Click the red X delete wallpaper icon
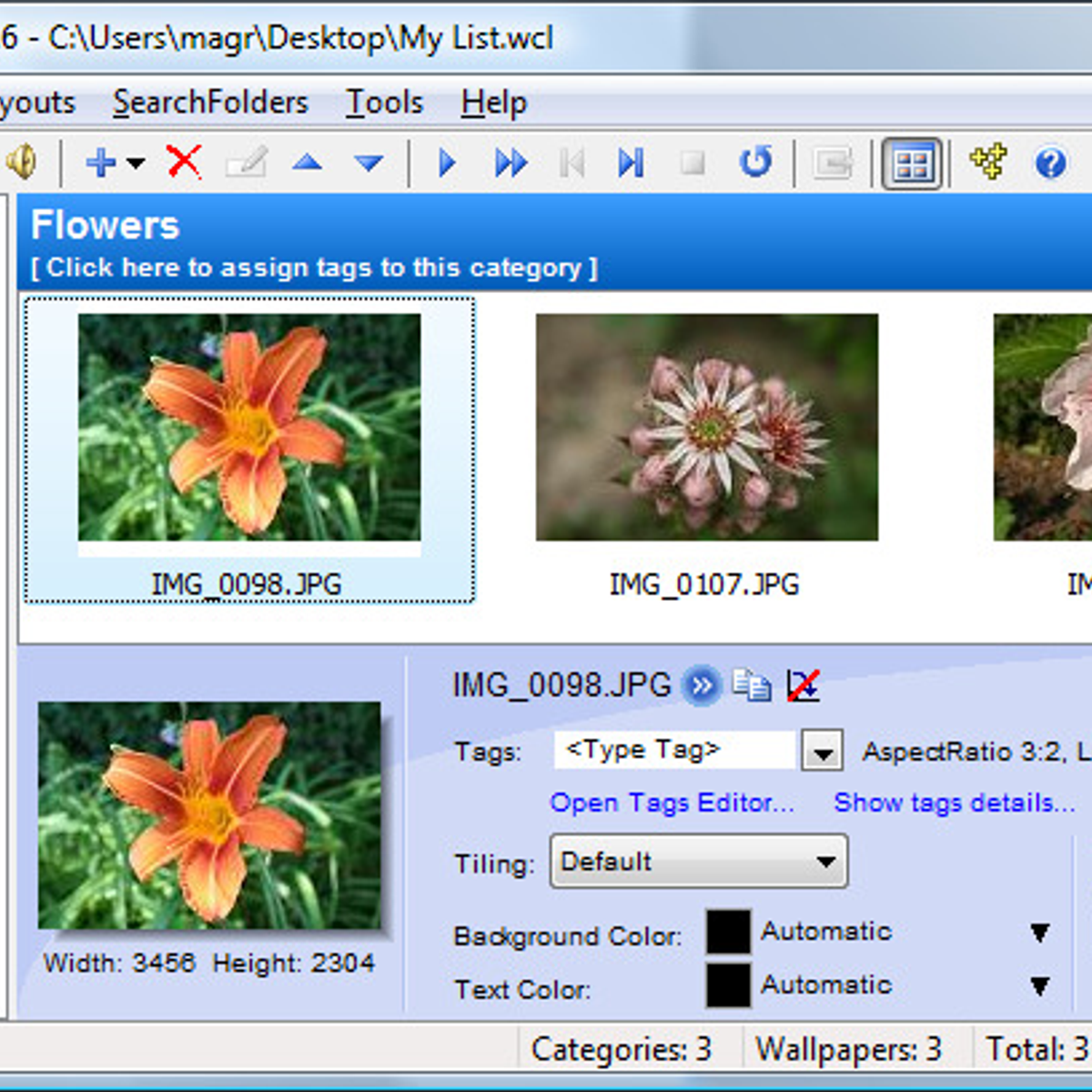This screenshot has height=1092, width=1092. (x=185, y=162)
